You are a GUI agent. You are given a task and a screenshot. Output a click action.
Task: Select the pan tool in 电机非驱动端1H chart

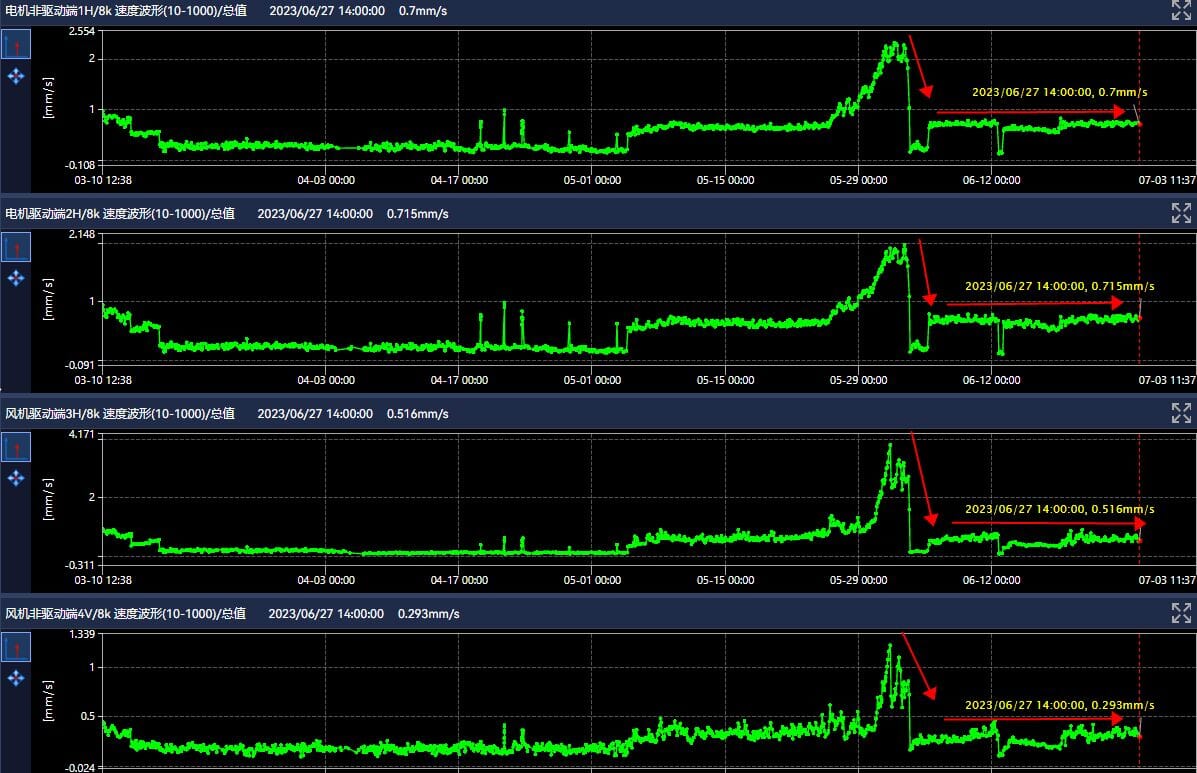coord(16,76)
